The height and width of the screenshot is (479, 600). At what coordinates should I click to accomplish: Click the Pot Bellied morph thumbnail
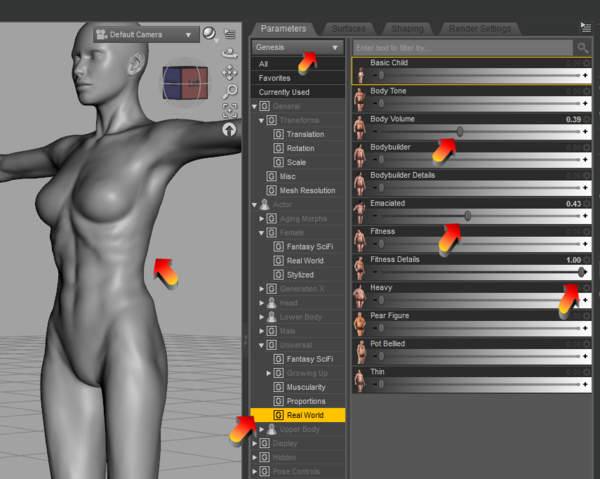360,352
